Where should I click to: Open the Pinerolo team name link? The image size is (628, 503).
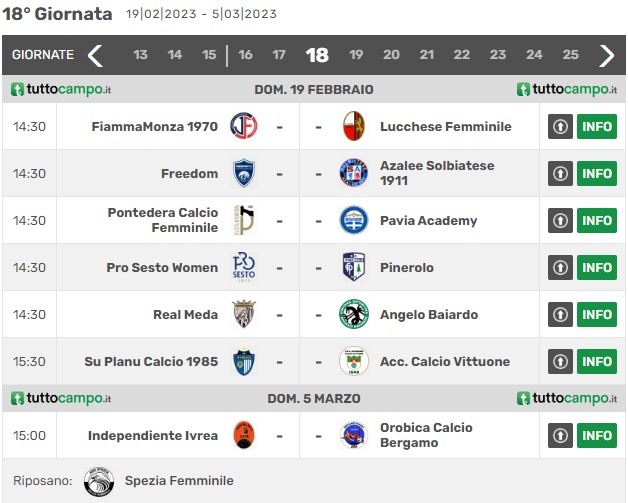pos(407,268)
